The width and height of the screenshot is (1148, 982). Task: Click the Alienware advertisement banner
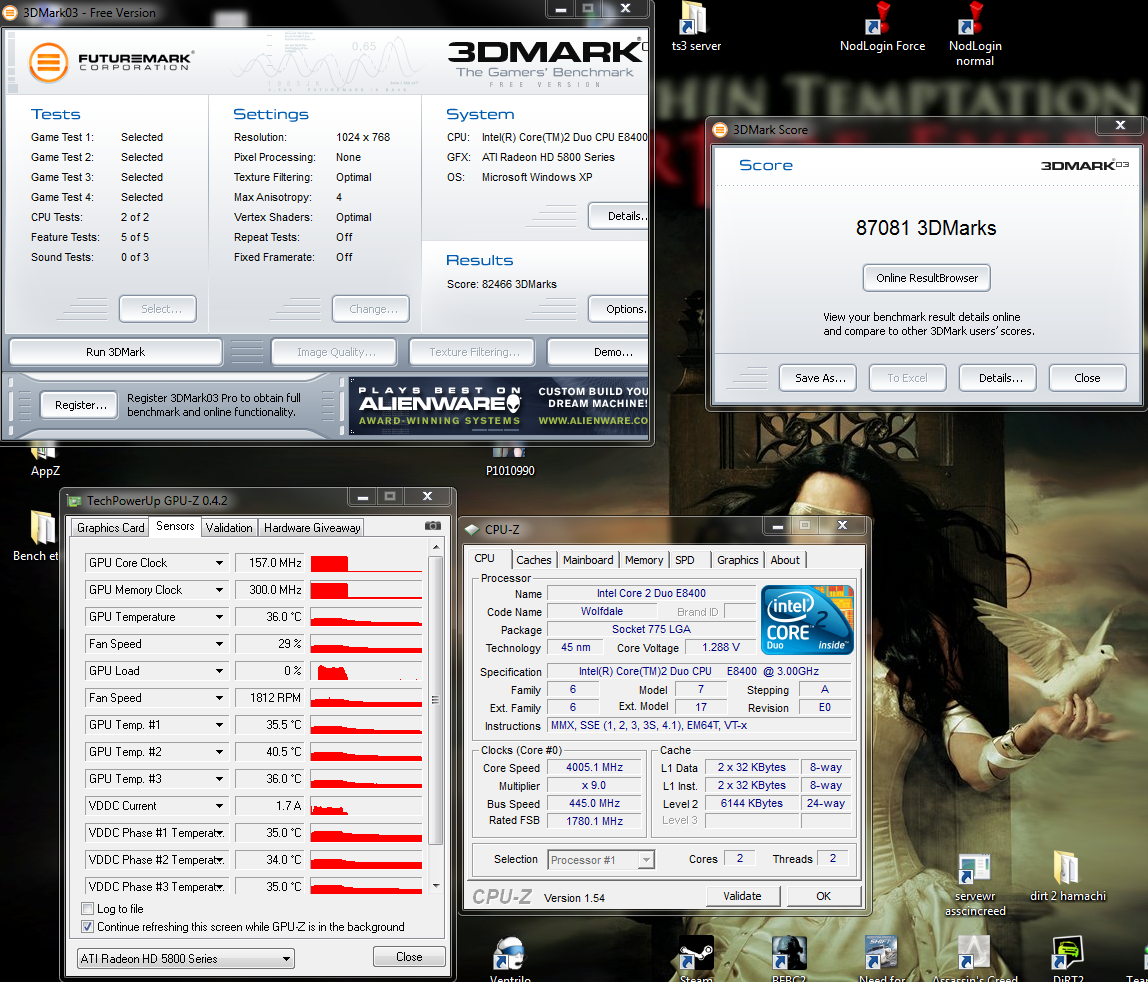[x=499, y=406]
